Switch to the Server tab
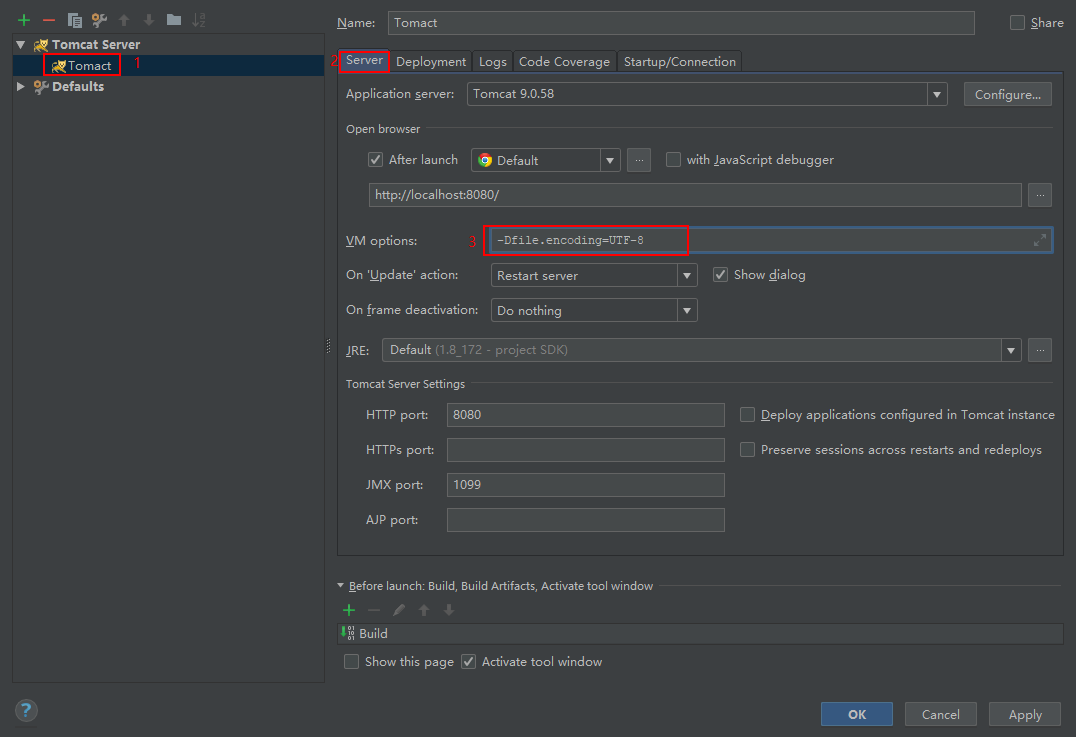 [x=364, y=60]
